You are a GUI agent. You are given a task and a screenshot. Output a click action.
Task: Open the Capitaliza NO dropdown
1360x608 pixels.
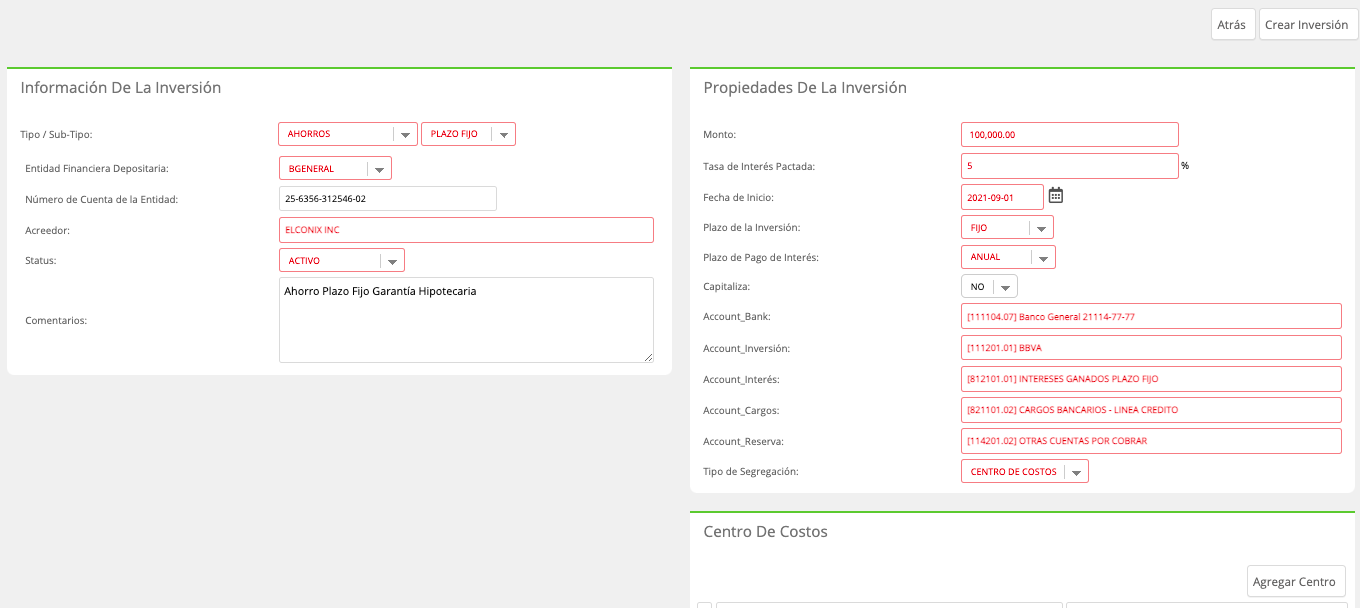[989, 286]
